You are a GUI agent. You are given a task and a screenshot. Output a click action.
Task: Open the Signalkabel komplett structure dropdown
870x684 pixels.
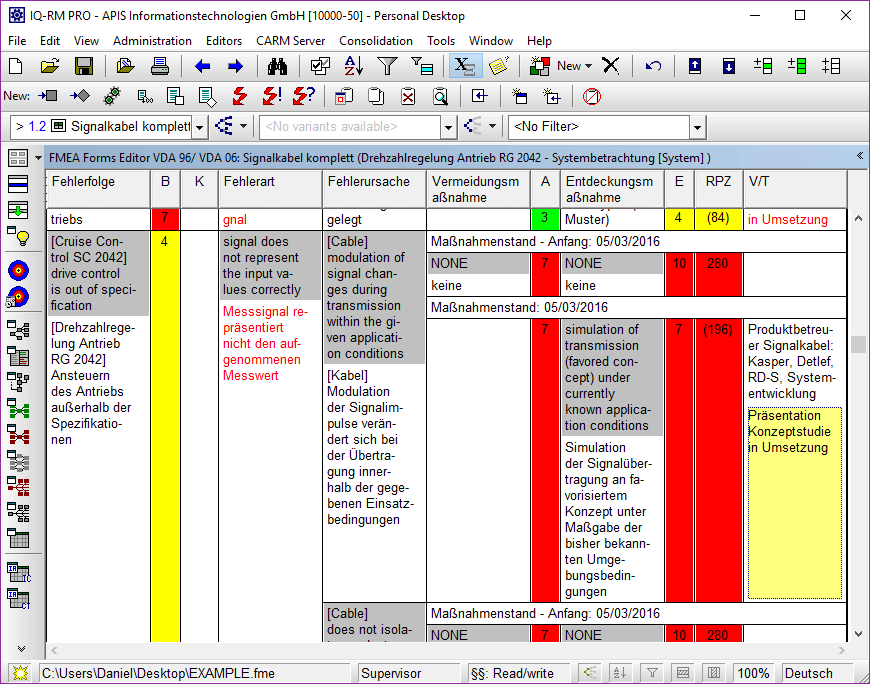click(200, 127)
